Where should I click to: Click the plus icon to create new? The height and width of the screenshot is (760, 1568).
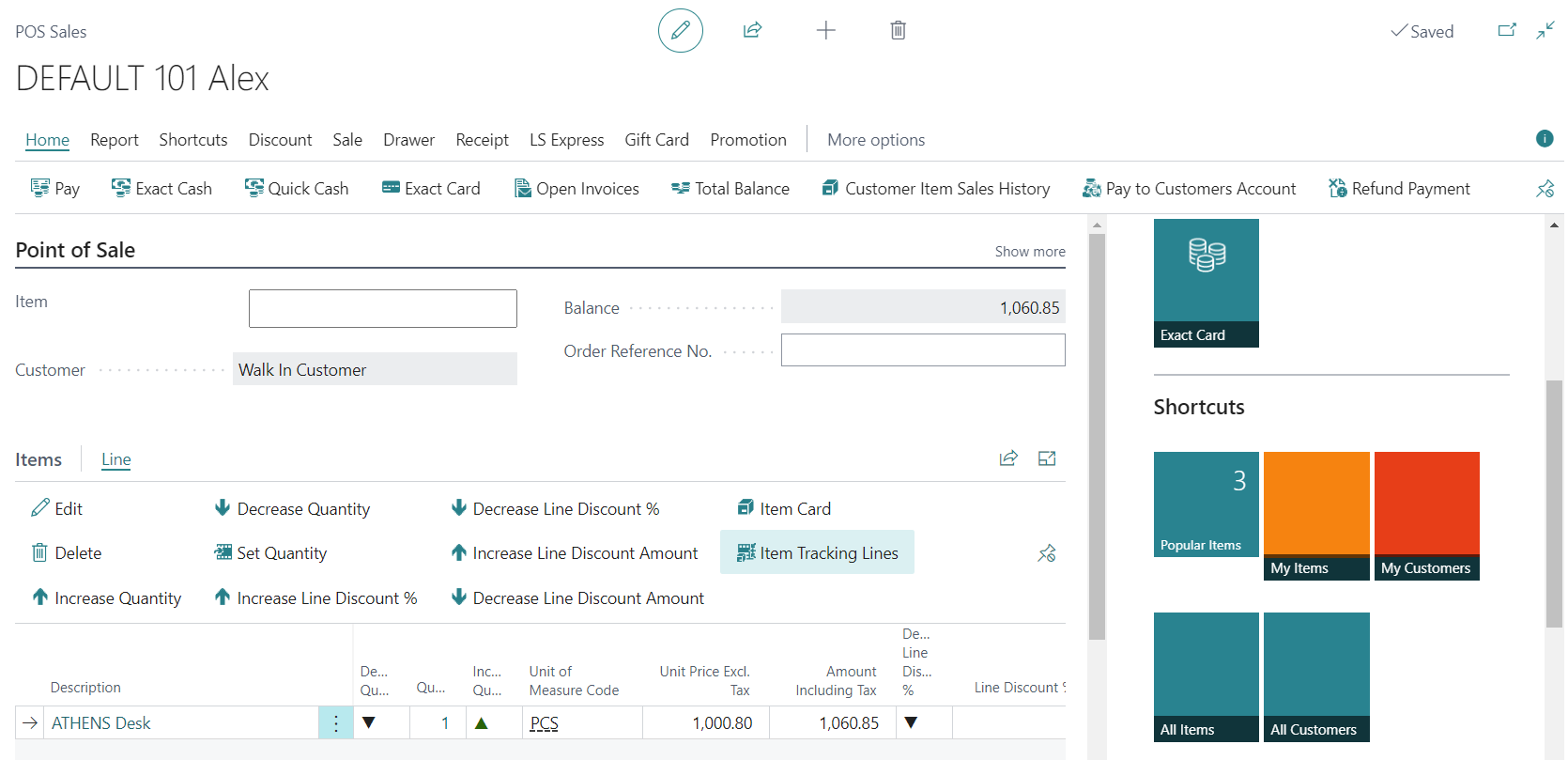pos(825,30)
